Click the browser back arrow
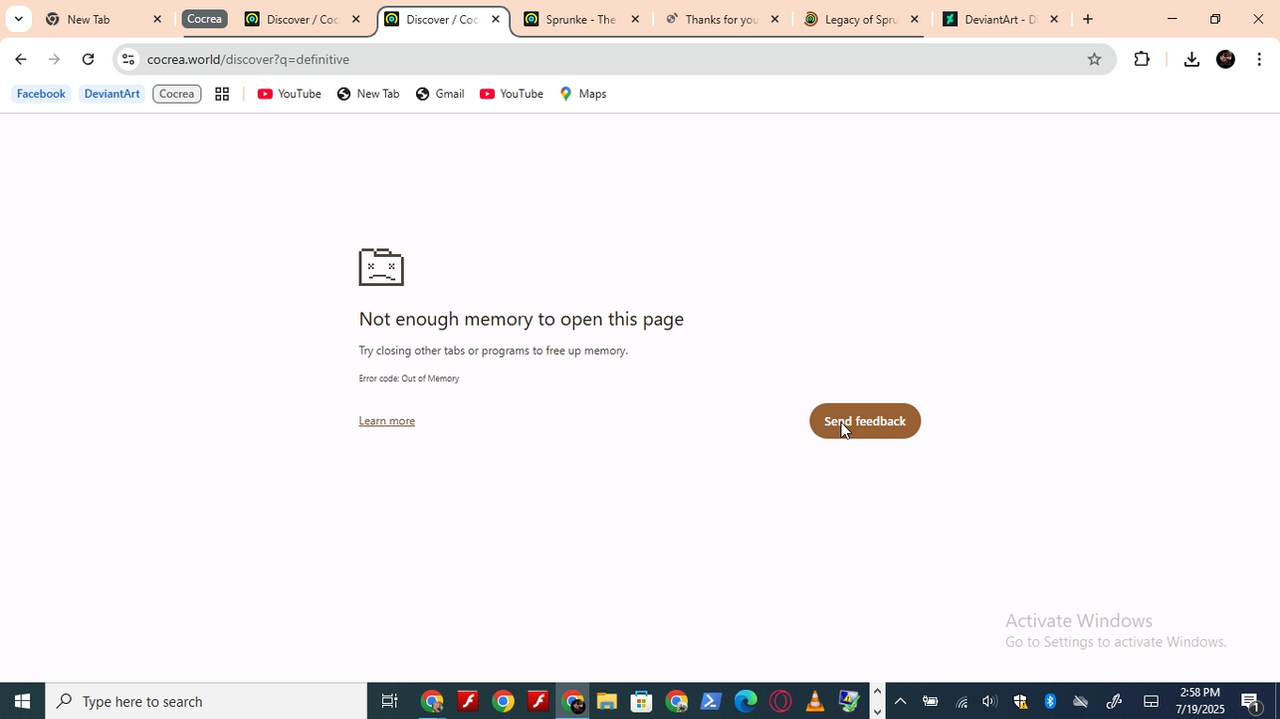The width and height of the screenshot is (1280, 719). coord(20,59)
